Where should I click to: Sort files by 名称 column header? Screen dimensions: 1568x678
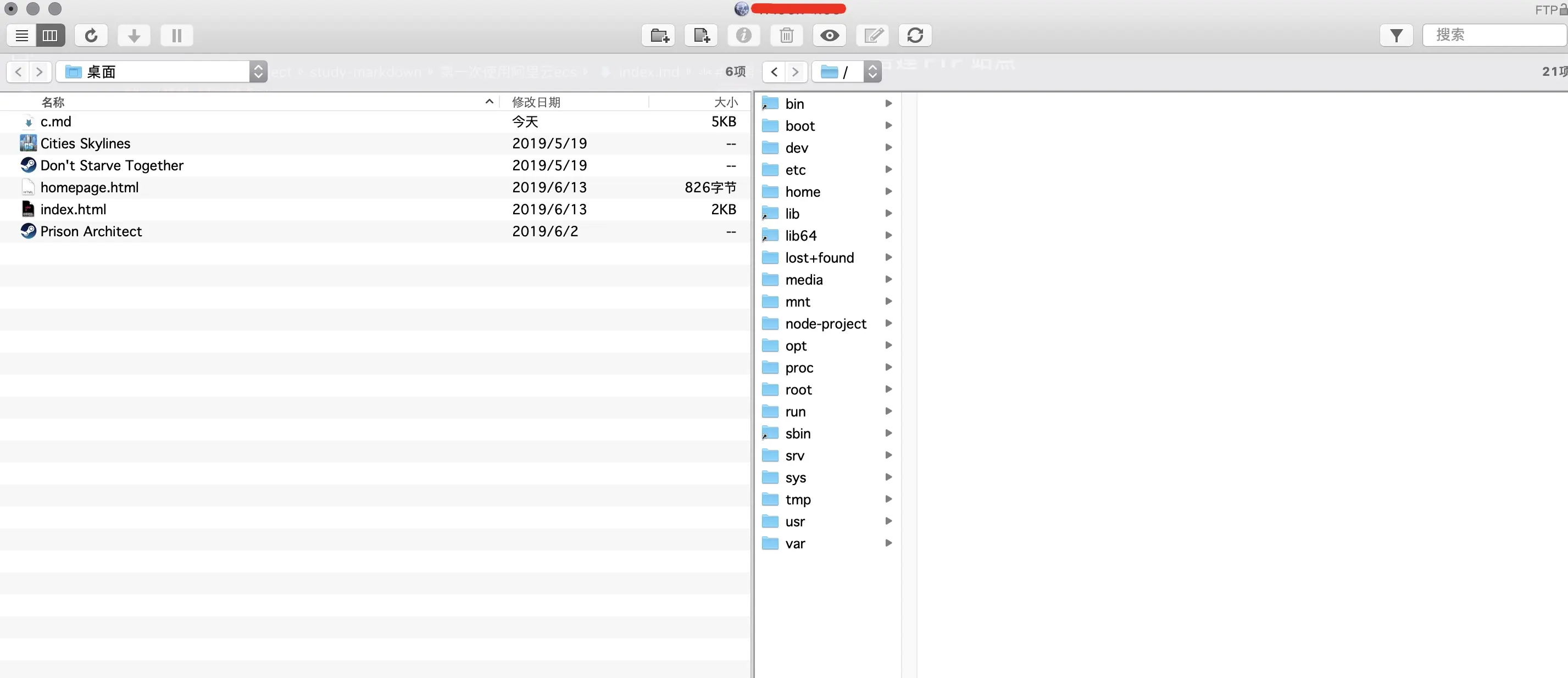coord(53,102)
